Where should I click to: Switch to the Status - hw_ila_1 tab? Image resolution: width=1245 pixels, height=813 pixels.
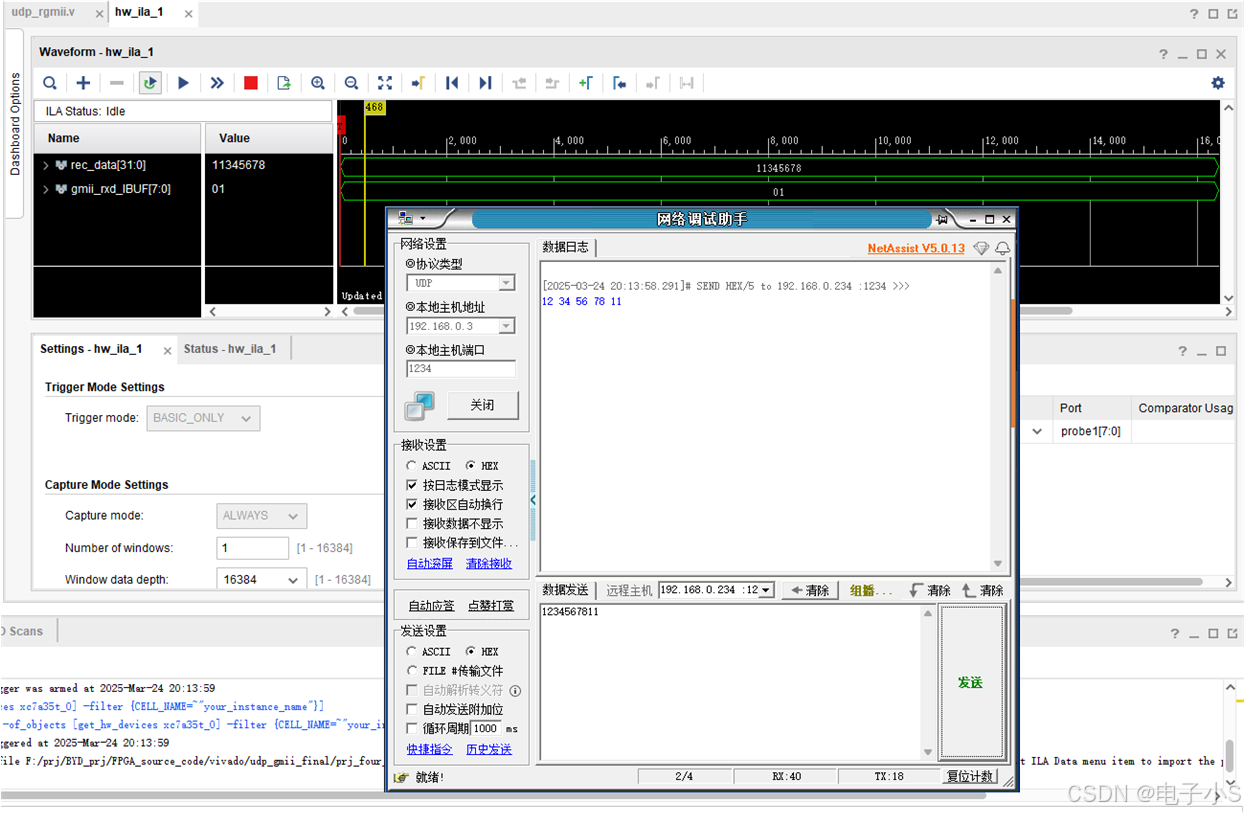pyautogui.click(x=229, y=349)
